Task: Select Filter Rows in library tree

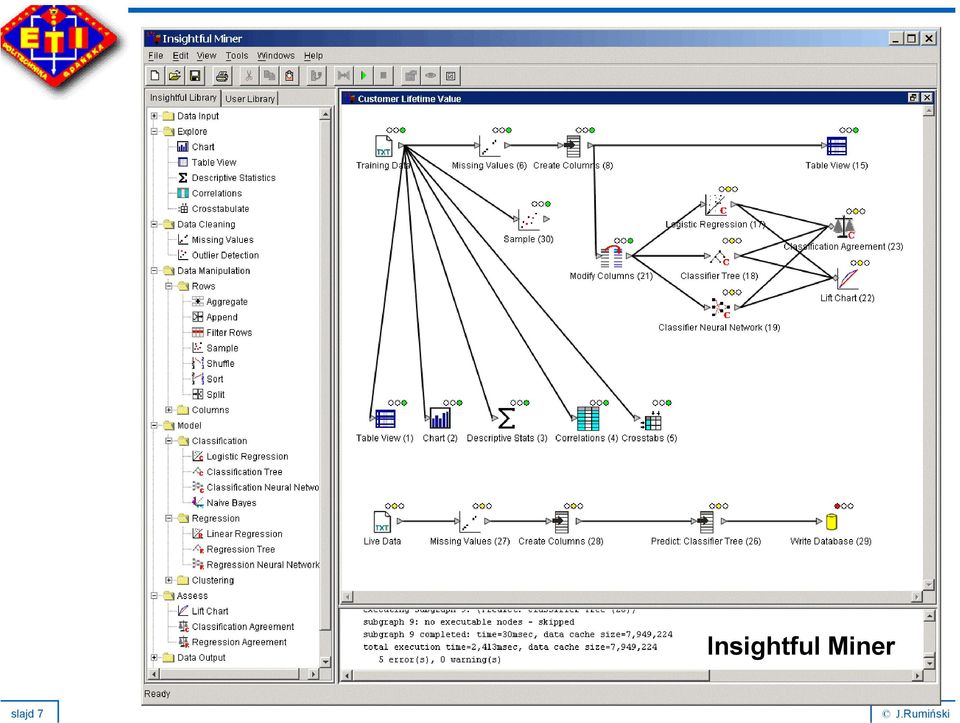Action: click(x=229, y=332)
